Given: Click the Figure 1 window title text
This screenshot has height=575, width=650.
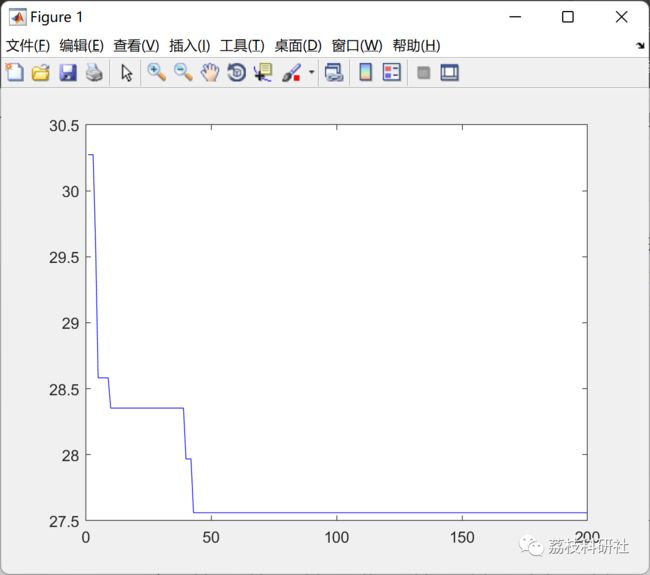Looking at the screenshot, I should click(x=56, y=17).
